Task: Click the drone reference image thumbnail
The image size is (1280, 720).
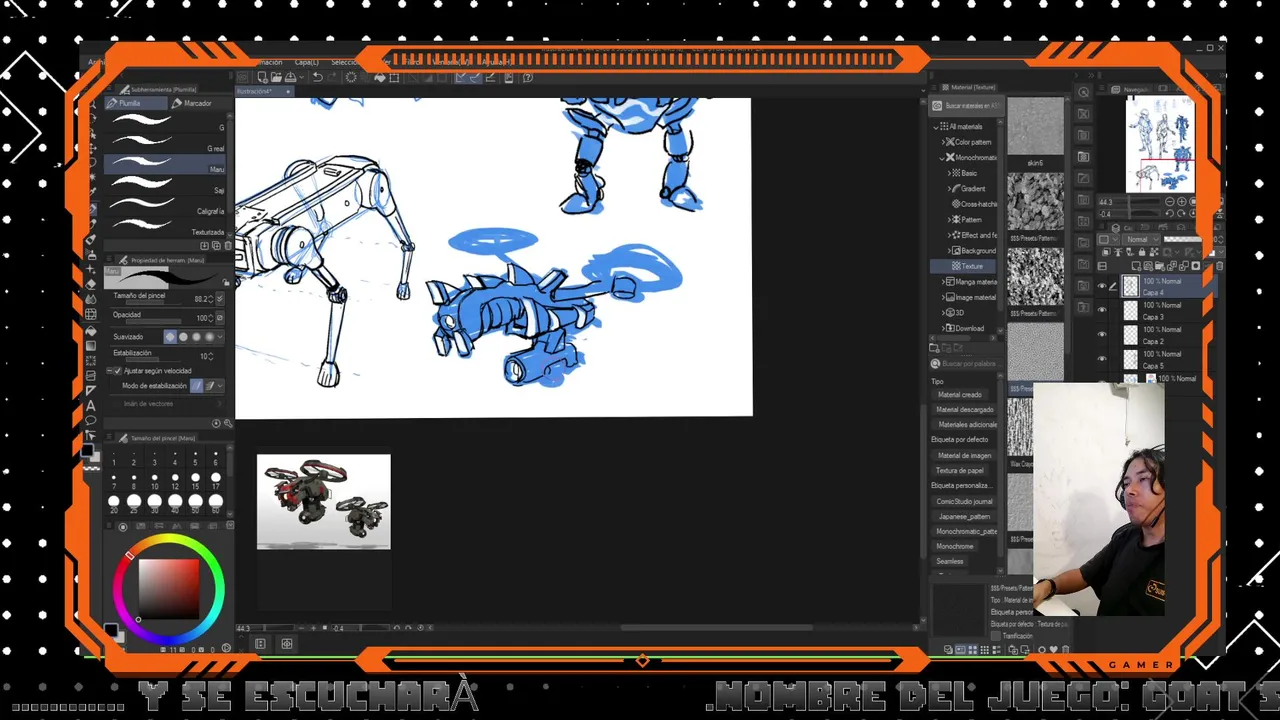Action: point(323,502)
